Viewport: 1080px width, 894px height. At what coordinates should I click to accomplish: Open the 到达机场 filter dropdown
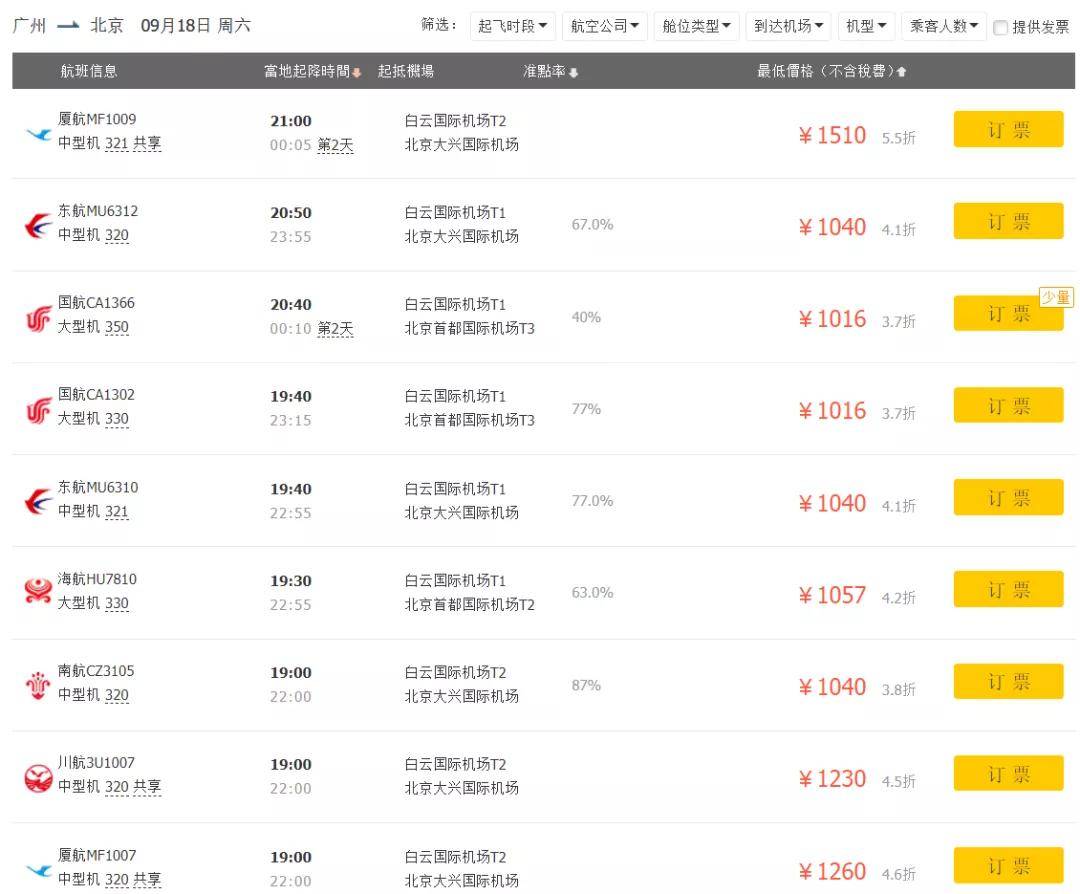(788, 26)
